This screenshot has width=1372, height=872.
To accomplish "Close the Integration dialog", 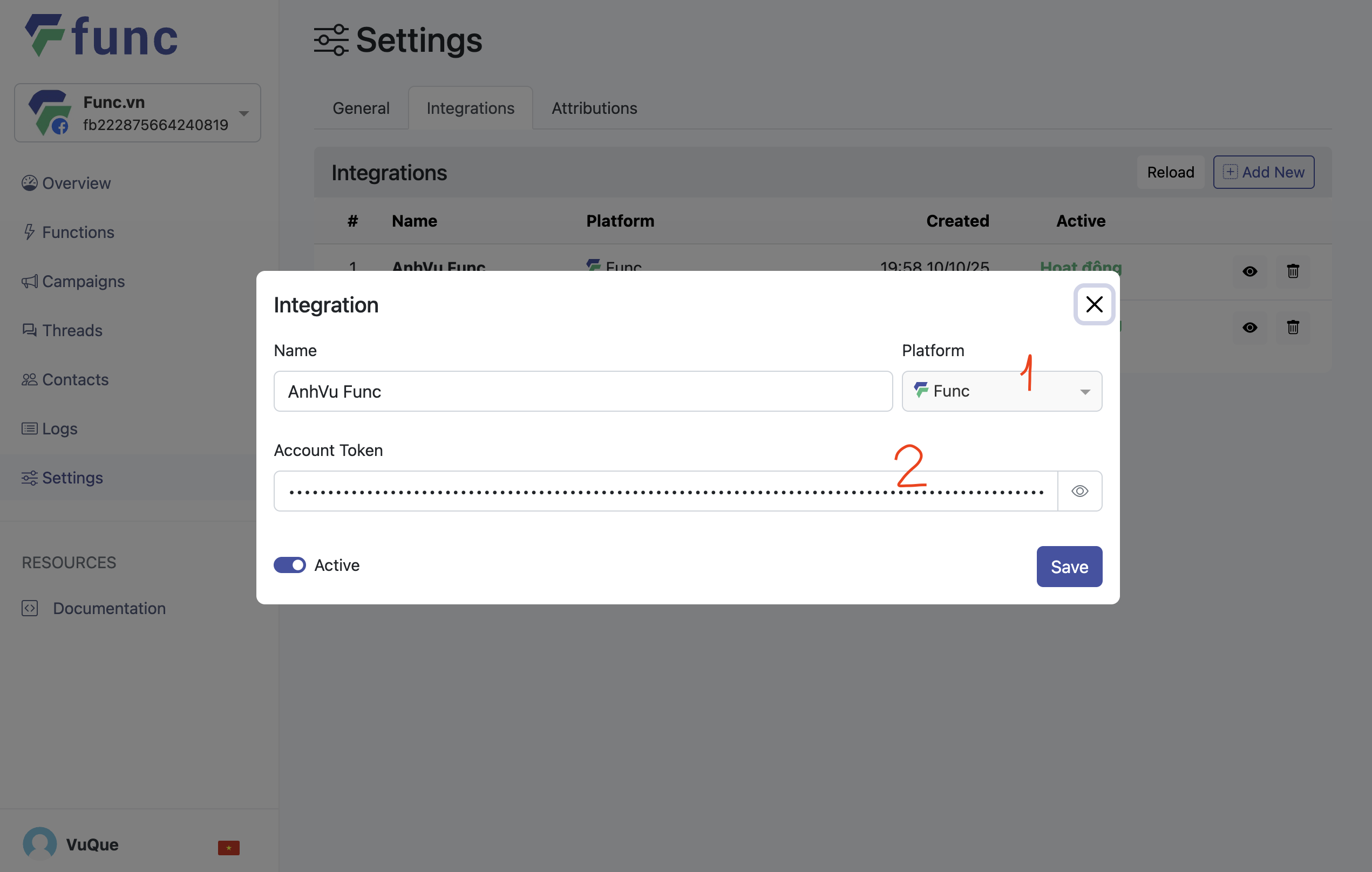I will (x=1094, y=304).
